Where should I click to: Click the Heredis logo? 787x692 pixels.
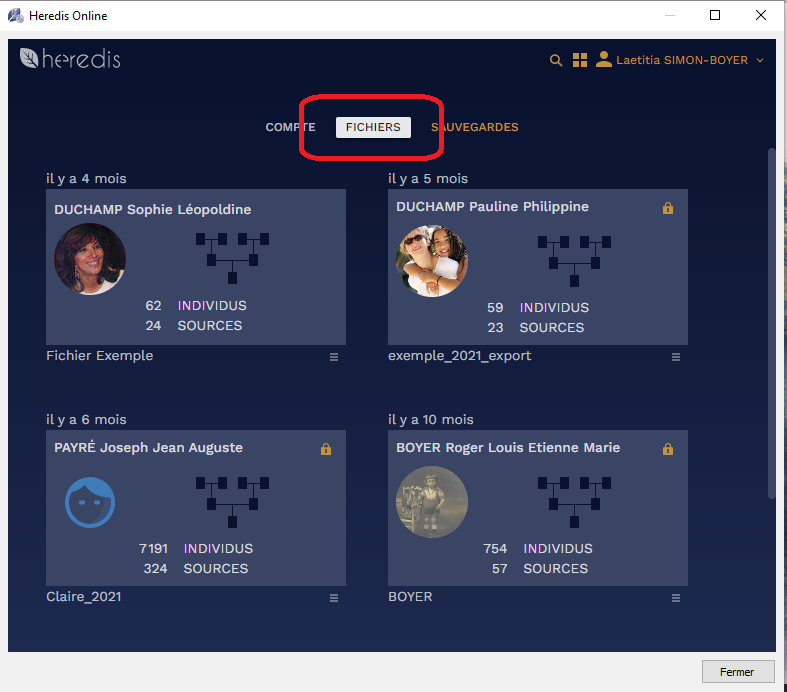click(x=70, y=59)
